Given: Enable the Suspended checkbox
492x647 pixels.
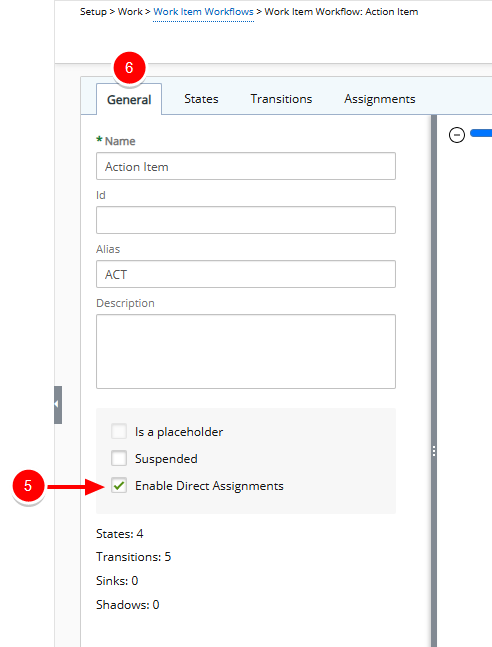Looking at the screenshot, I should coord(119,458).
